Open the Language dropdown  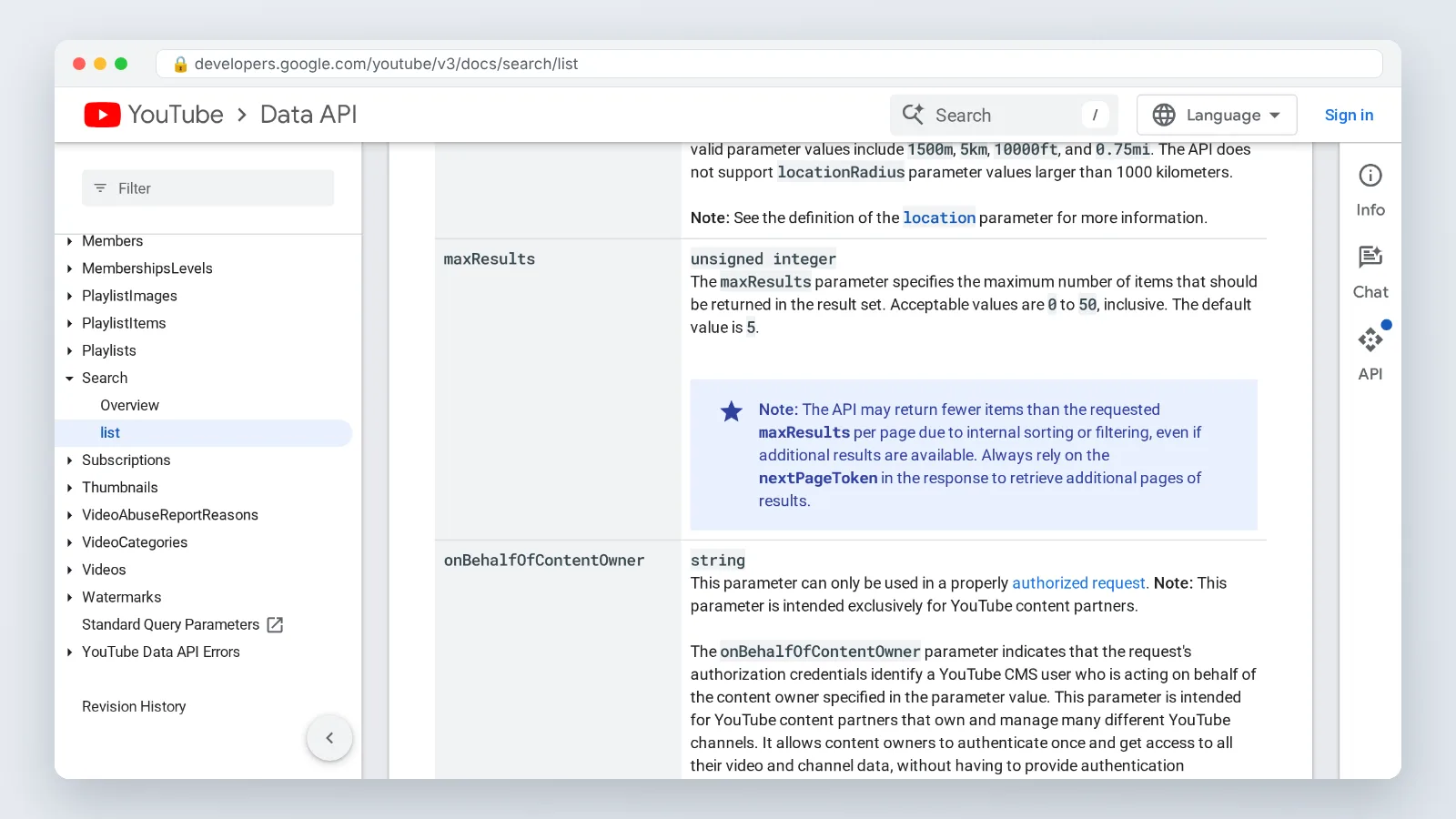click(1217, 115)
